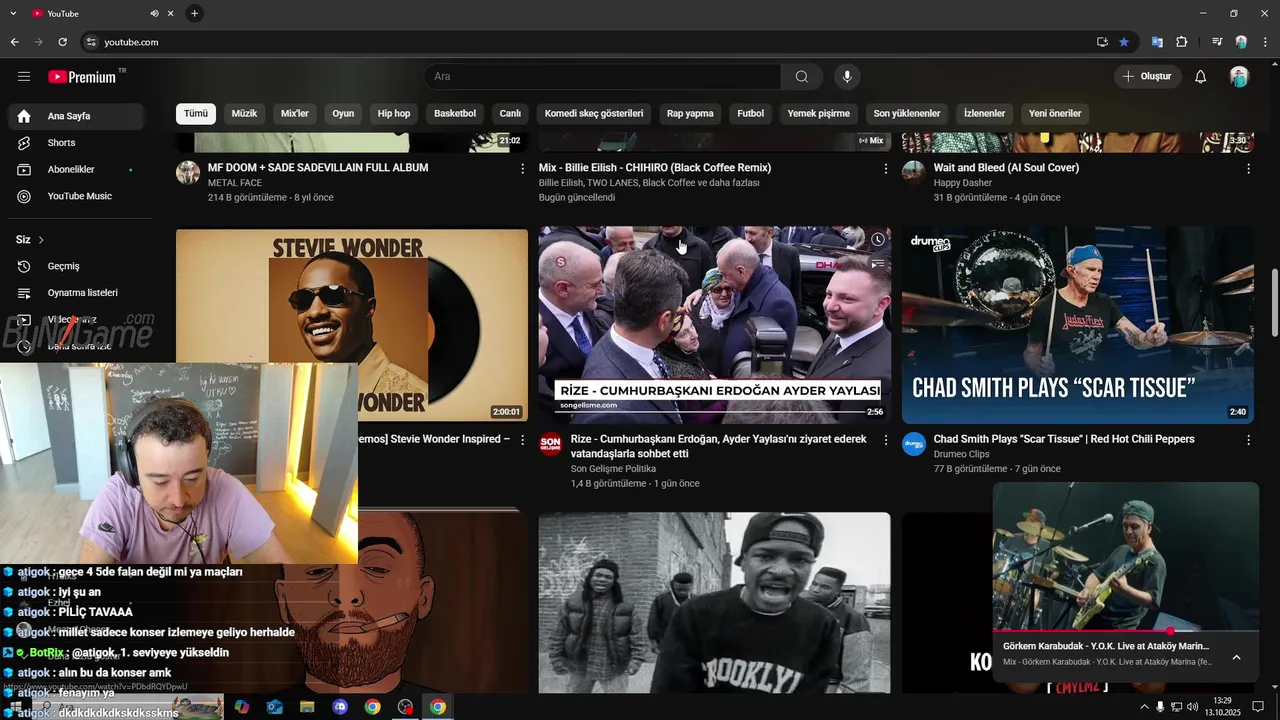The image size is (1280, 720).
Task: Open options for MF DOOM + SADE video
Action: click(x=522, y=169)
